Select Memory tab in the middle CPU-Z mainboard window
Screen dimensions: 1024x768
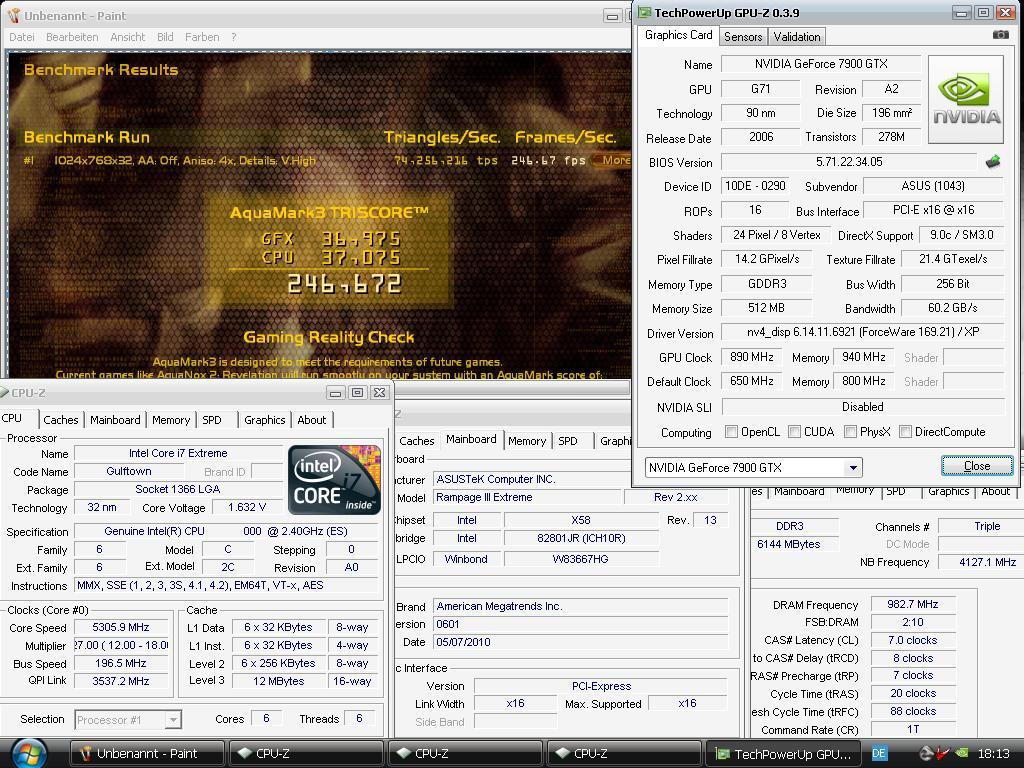(x=526, y=441)
